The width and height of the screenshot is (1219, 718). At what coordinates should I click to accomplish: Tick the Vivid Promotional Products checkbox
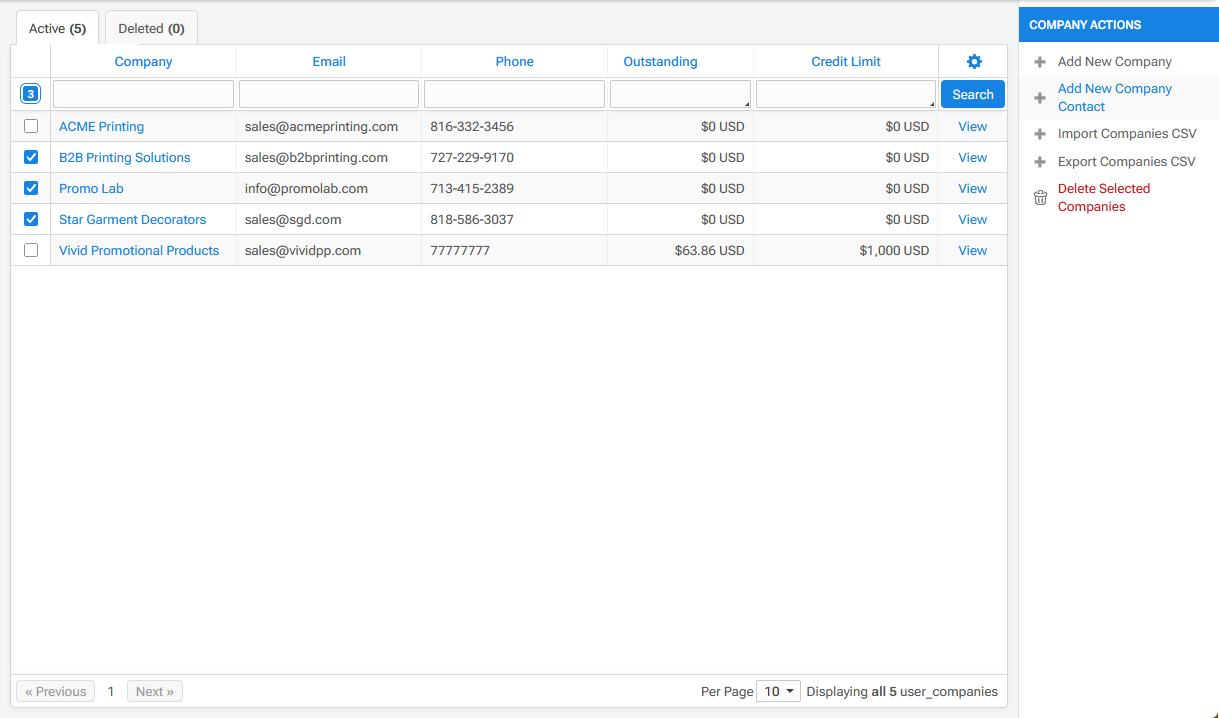(x=31, y=251)
